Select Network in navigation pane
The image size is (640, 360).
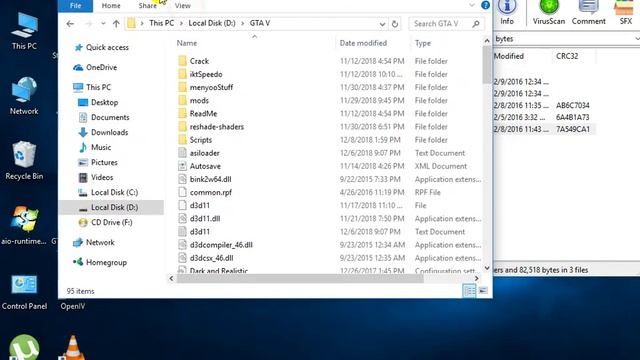(x=94, y=242)
